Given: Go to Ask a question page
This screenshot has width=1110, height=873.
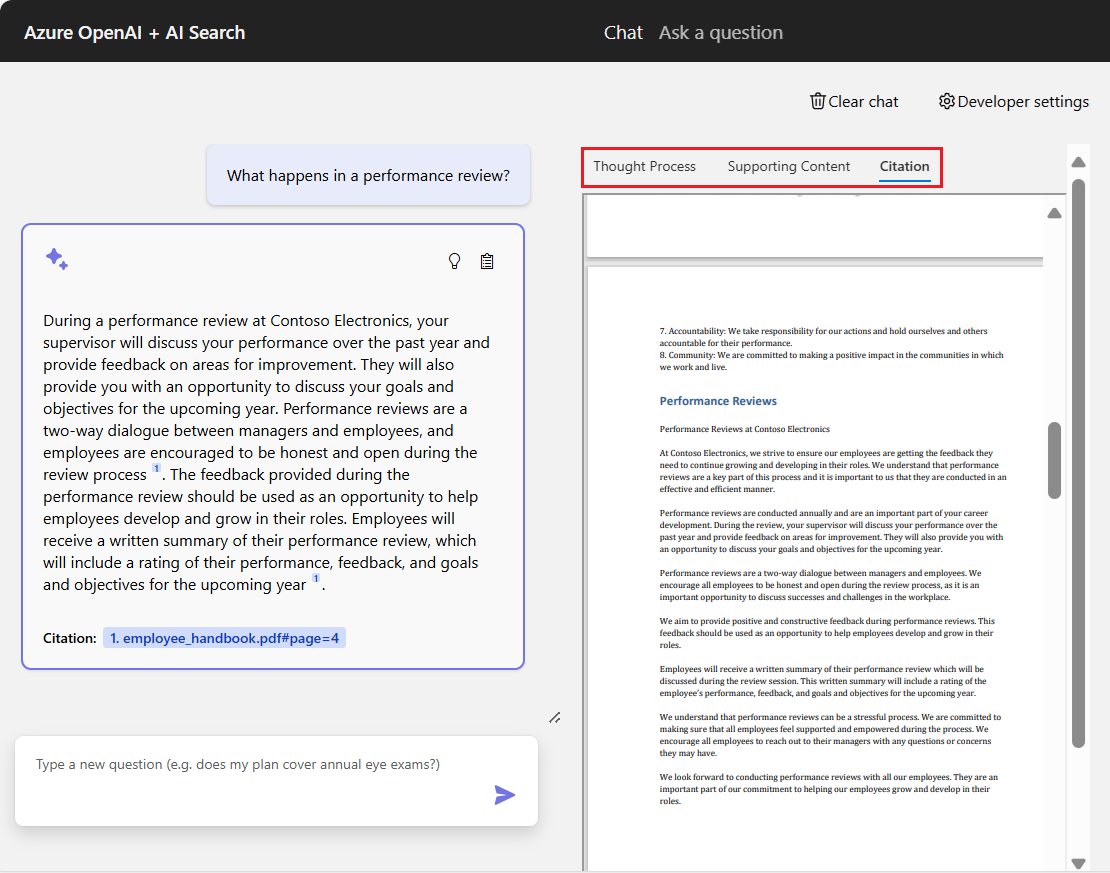Looking at the screenshot, I should 720,32.
